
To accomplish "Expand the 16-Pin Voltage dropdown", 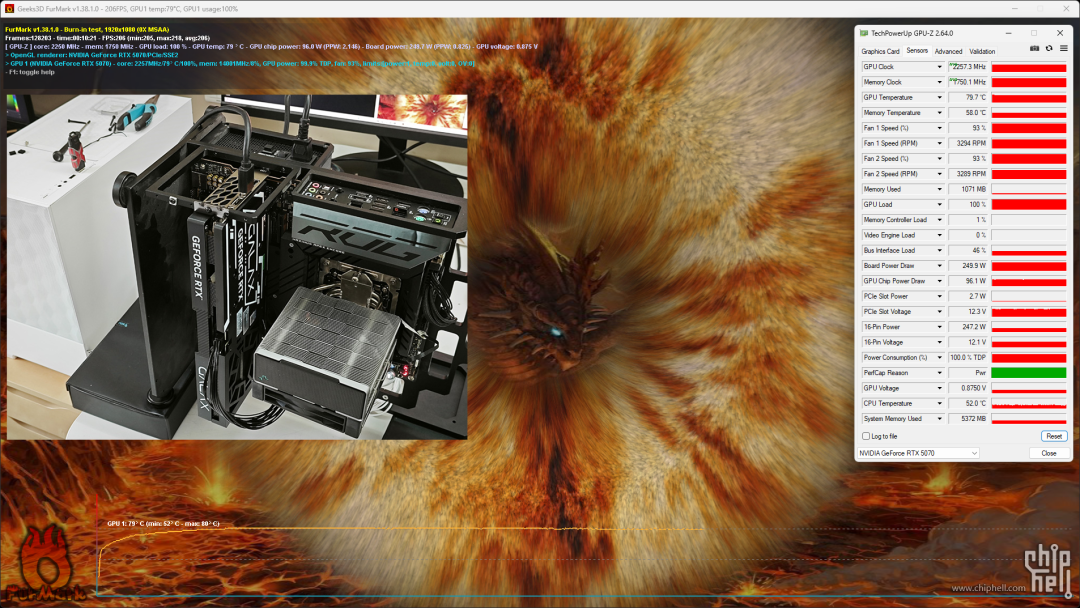I will [939, 342].
